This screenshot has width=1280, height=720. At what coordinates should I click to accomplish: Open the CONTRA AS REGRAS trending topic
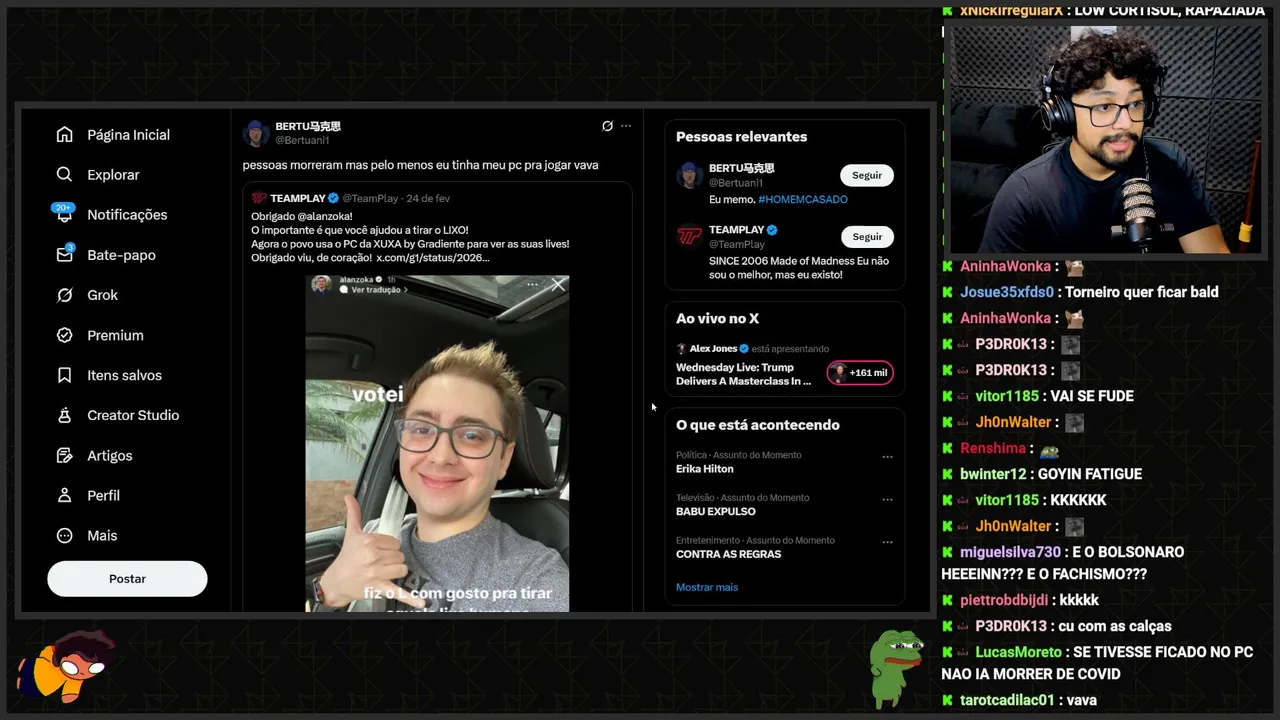pyautogui.click(x=729, y=554)
